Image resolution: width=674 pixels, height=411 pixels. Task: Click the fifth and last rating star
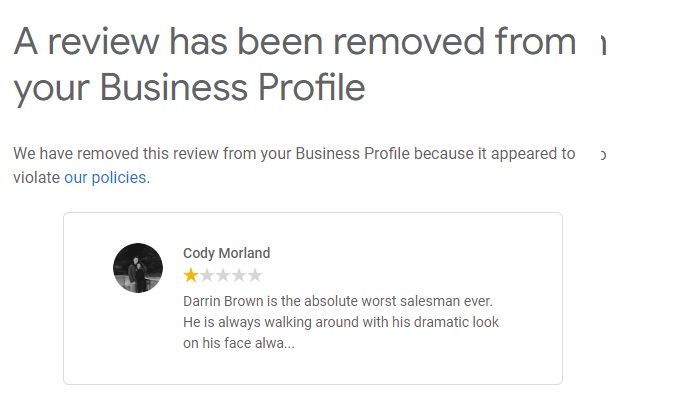tap(255, 275)
